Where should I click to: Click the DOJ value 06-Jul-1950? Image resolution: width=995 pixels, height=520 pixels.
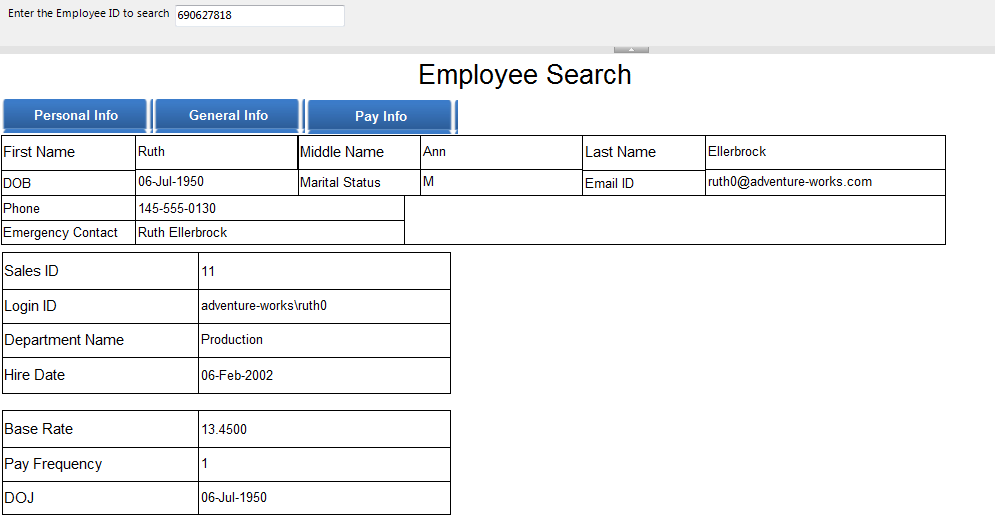(234, 497)
